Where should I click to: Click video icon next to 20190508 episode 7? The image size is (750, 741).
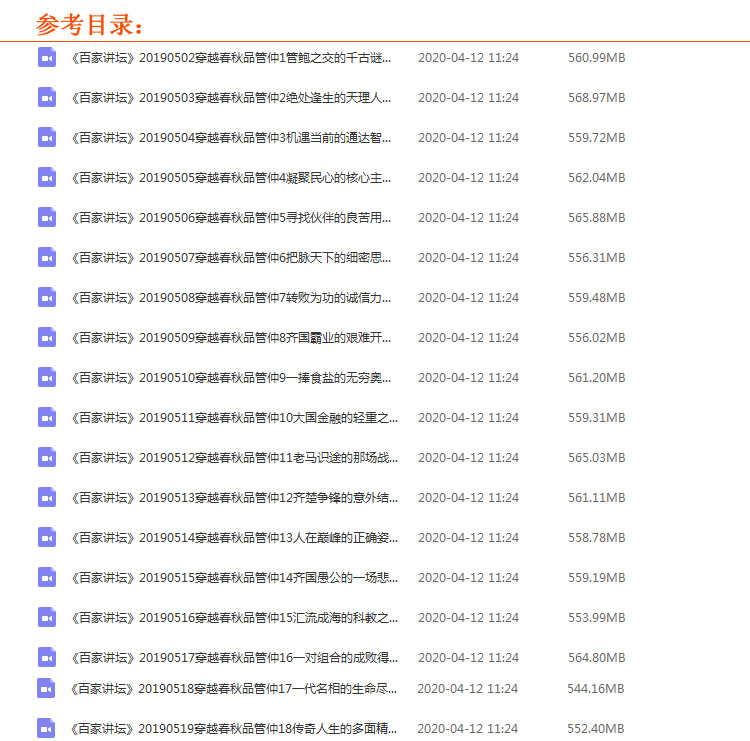pyautogui.click(x=47, y=298)
